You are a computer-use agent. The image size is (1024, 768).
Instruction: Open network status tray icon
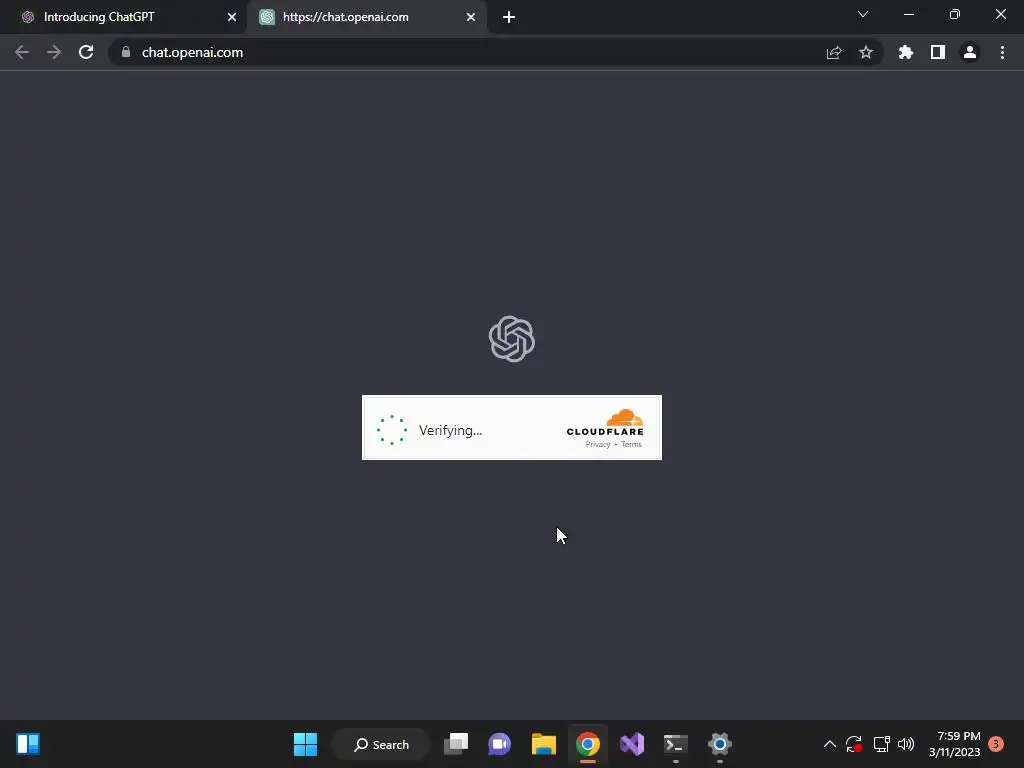[x=881, y=744]
